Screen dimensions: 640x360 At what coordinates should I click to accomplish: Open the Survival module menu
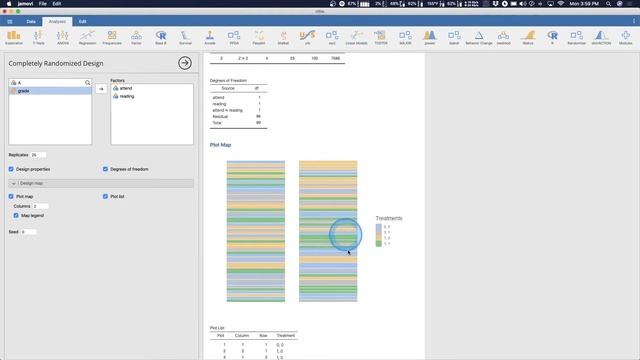coord(185,38)
